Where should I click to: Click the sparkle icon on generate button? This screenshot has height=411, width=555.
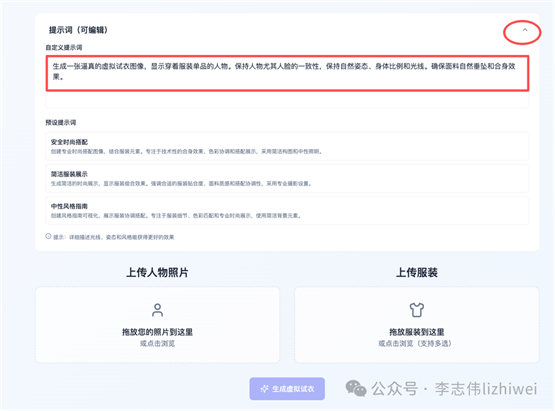coord(264,389)
